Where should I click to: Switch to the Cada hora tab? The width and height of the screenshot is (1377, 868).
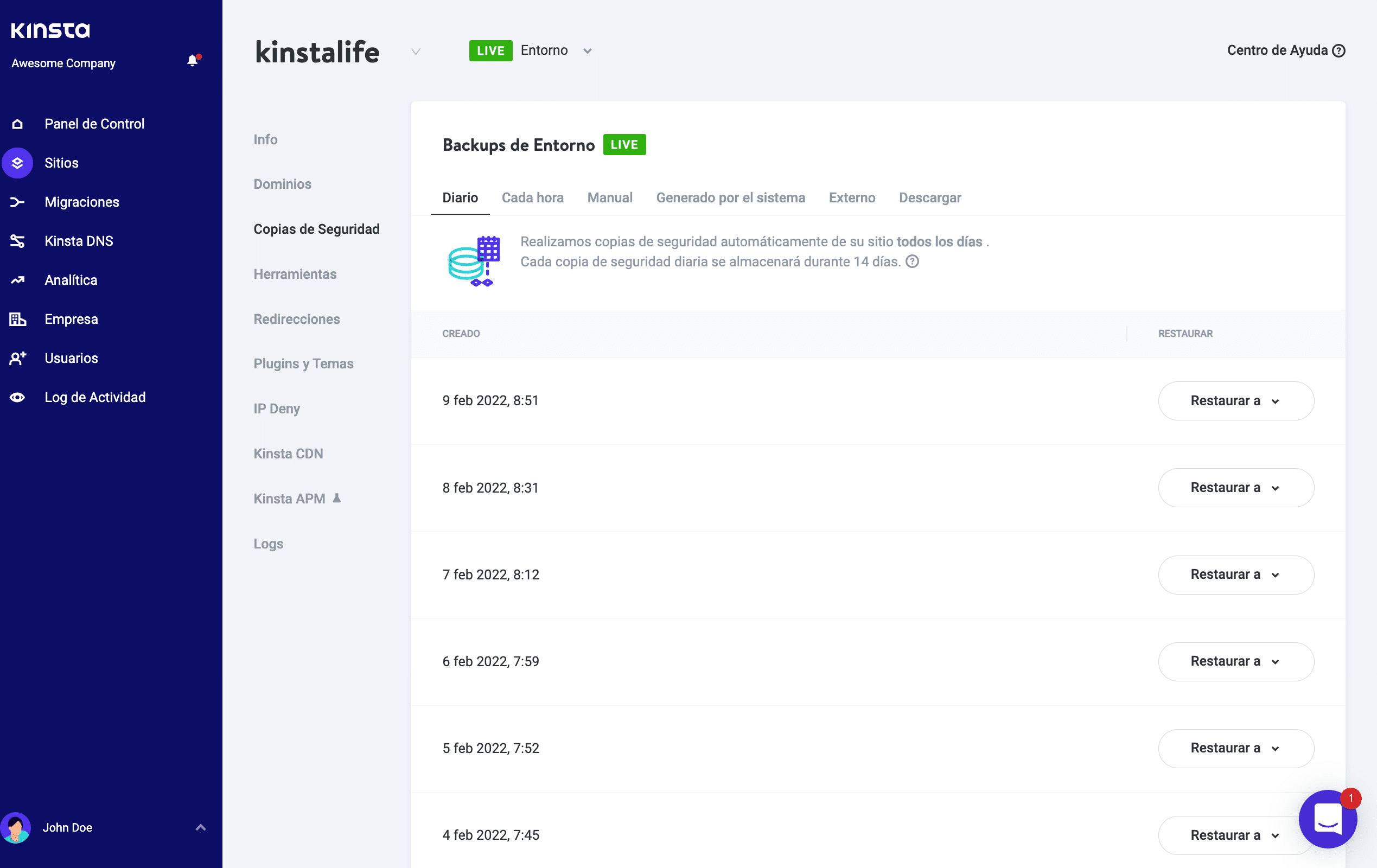click(532, 198)
